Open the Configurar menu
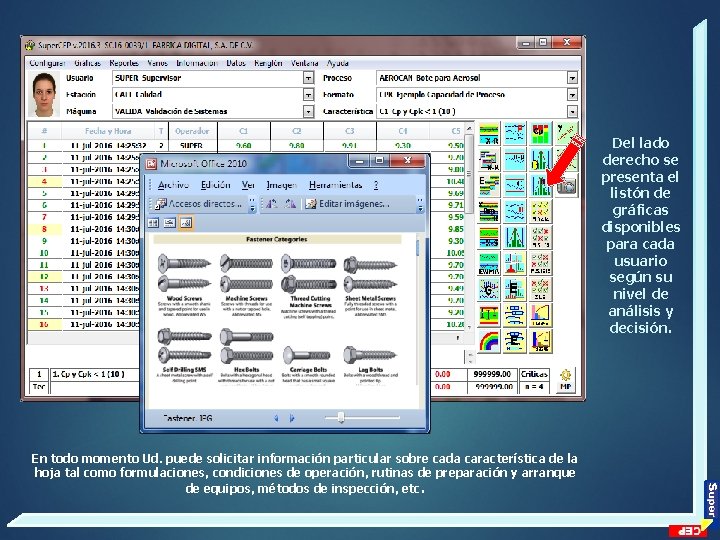 pos(47,63)
